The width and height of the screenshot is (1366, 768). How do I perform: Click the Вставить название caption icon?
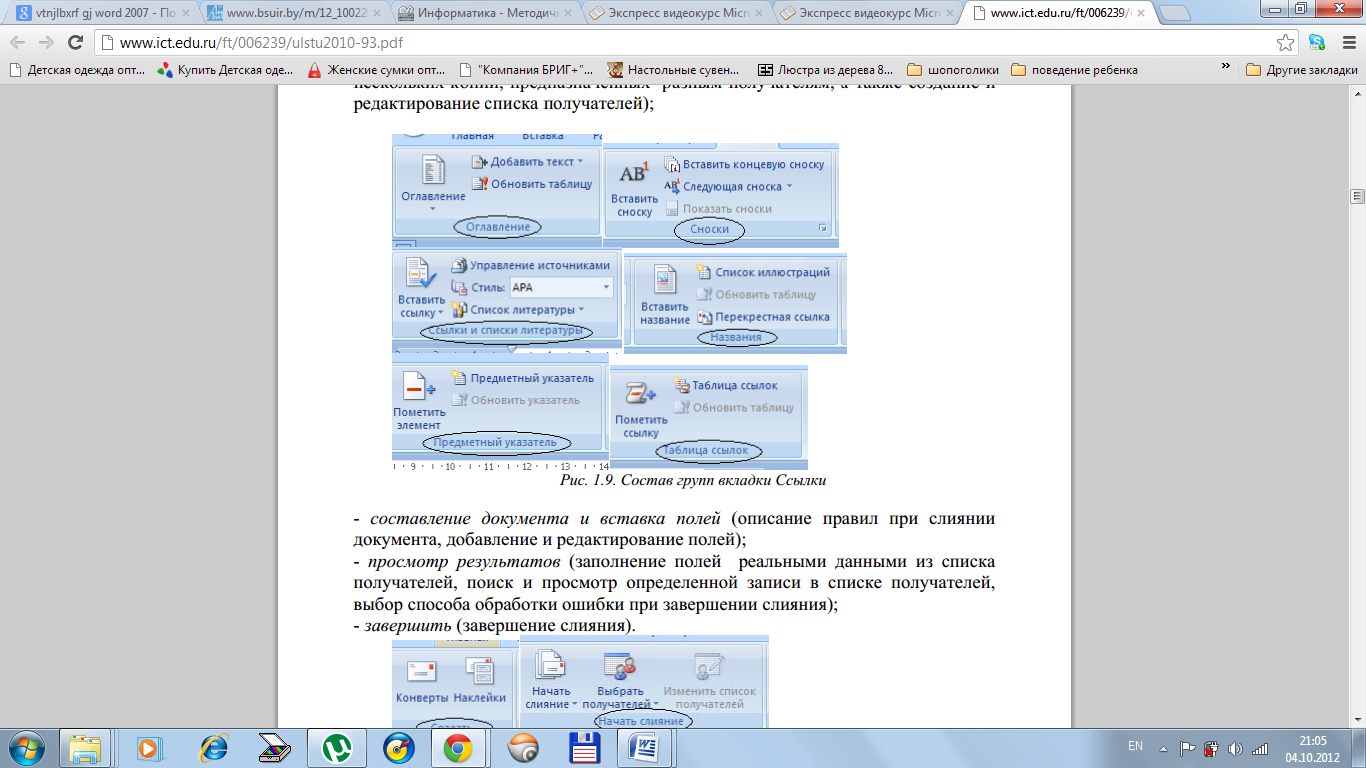click(664, 279)
